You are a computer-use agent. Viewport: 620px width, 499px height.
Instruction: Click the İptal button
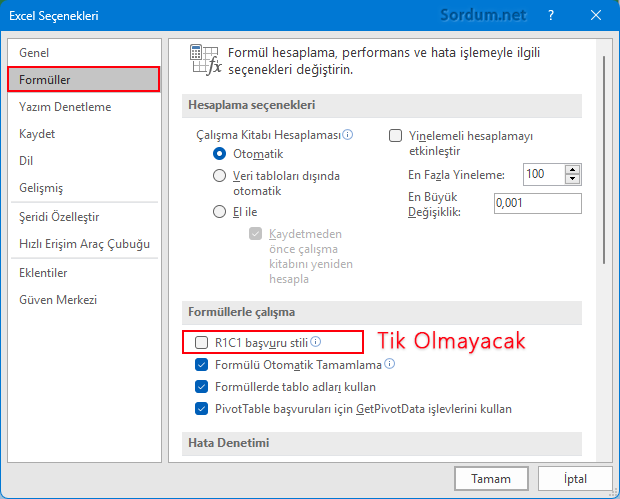(x=575, y=479)
